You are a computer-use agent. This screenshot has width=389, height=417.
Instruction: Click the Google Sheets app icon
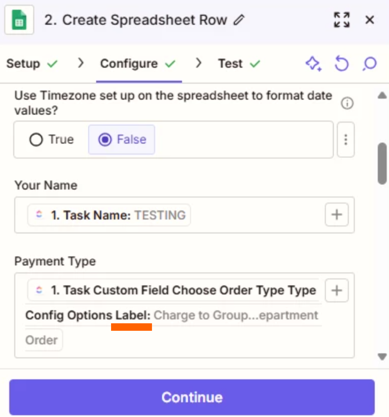(19, 20)
